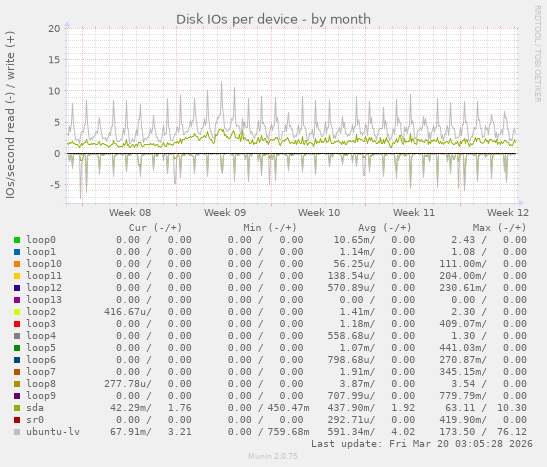Click the loop13 purple legend swatch
Viewport: 547px width, 467px height.
17,300
